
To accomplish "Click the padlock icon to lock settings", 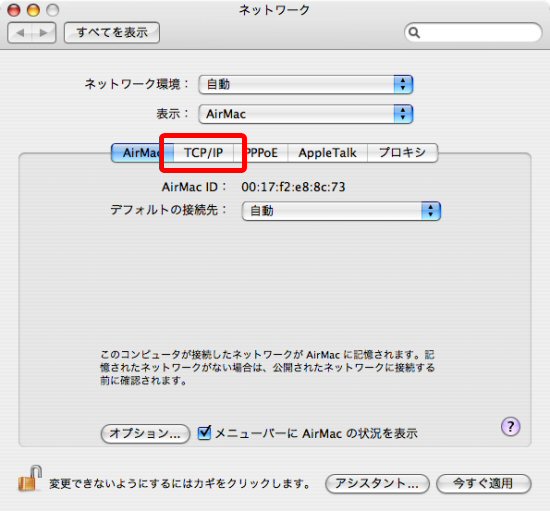I will (30, 478).
